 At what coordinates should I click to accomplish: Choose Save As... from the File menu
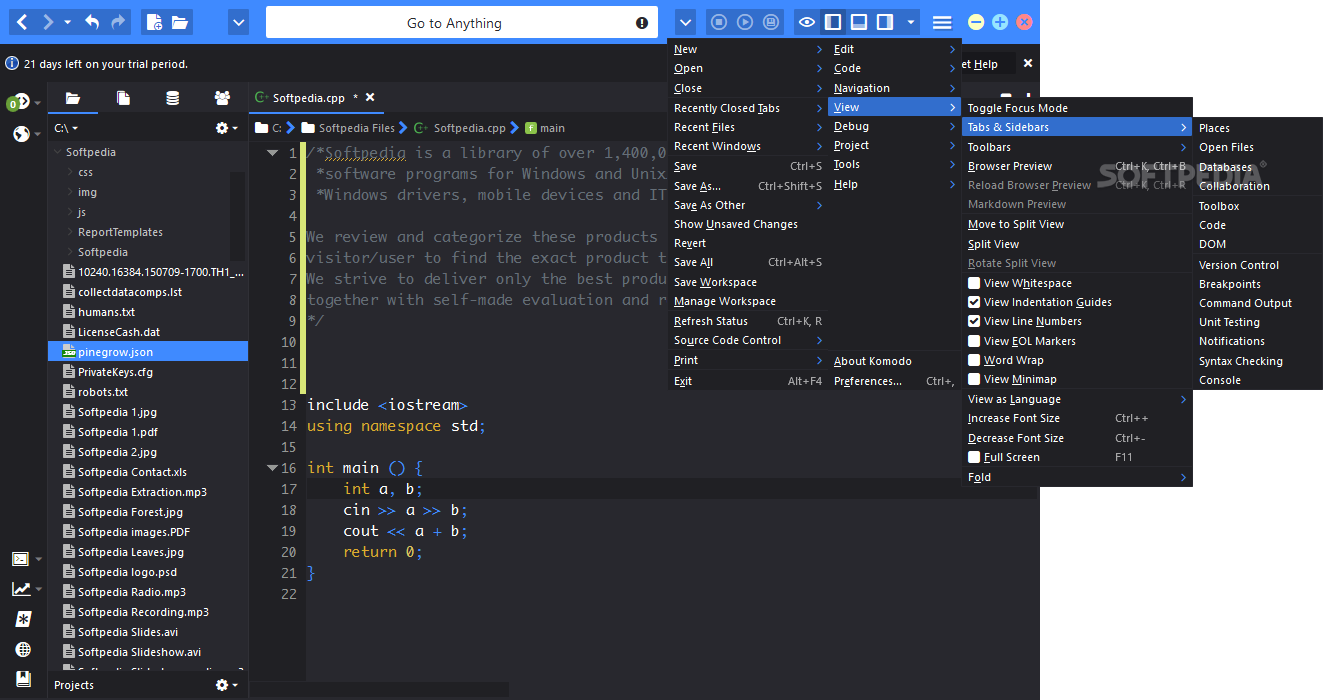[747, 186]
